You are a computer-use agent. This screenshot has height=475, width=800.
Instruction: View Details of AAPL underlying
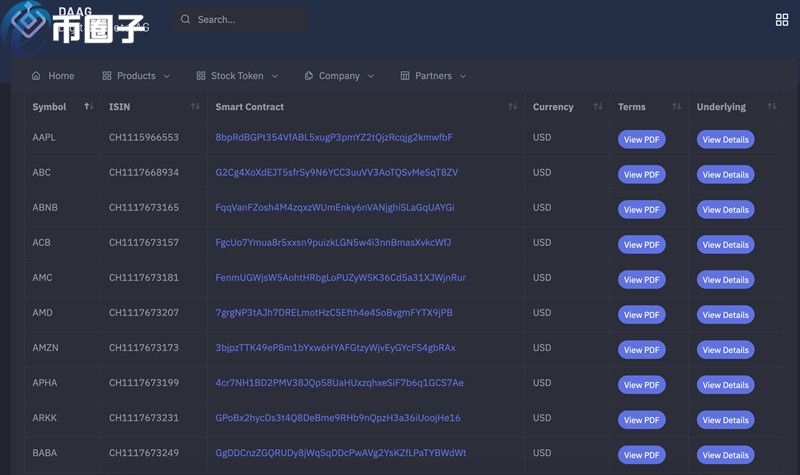tap(725, 139)
